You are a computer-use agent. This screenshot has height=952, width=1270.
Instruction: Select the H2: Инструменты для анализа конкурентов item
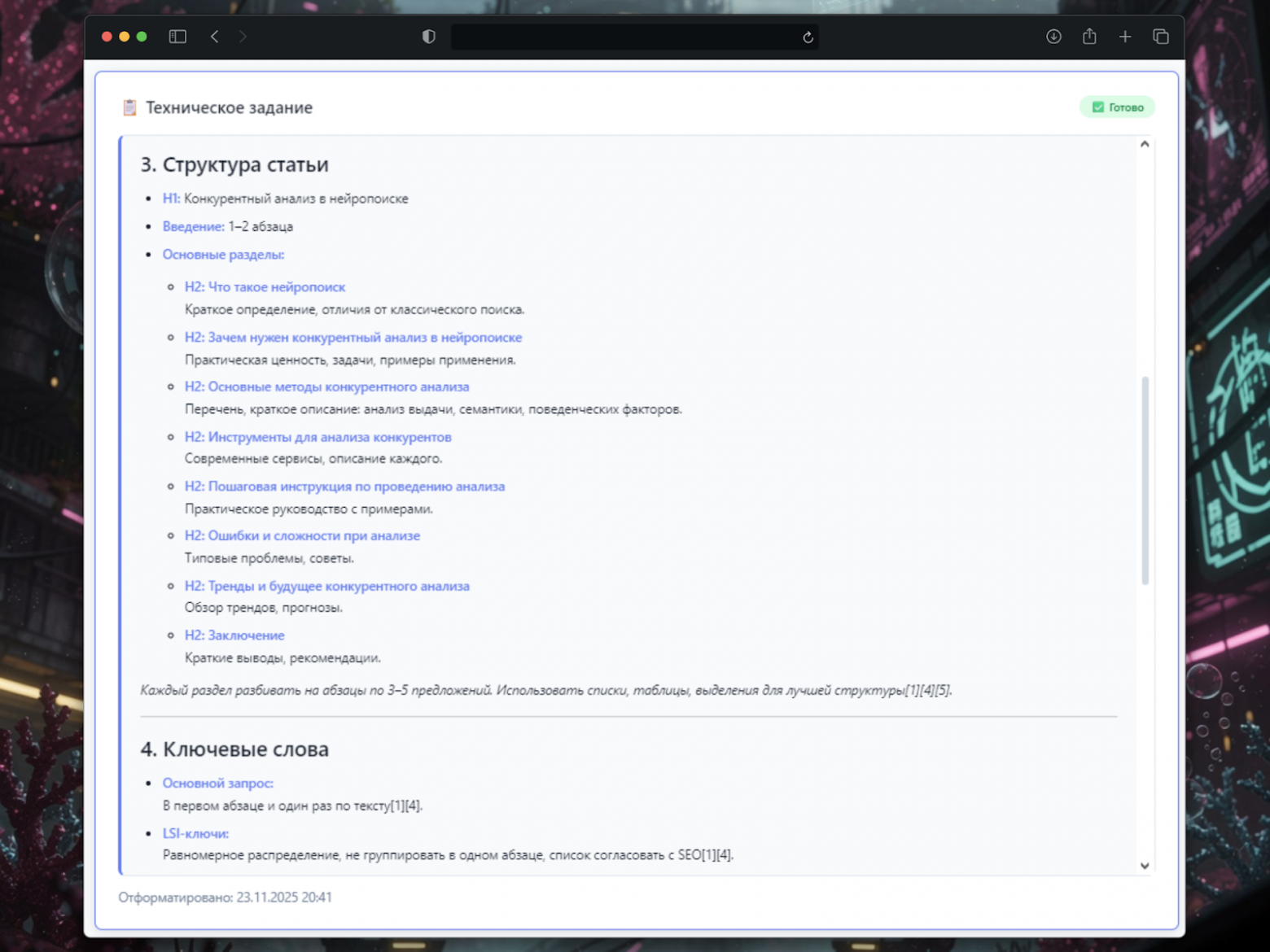coord(317,437)
